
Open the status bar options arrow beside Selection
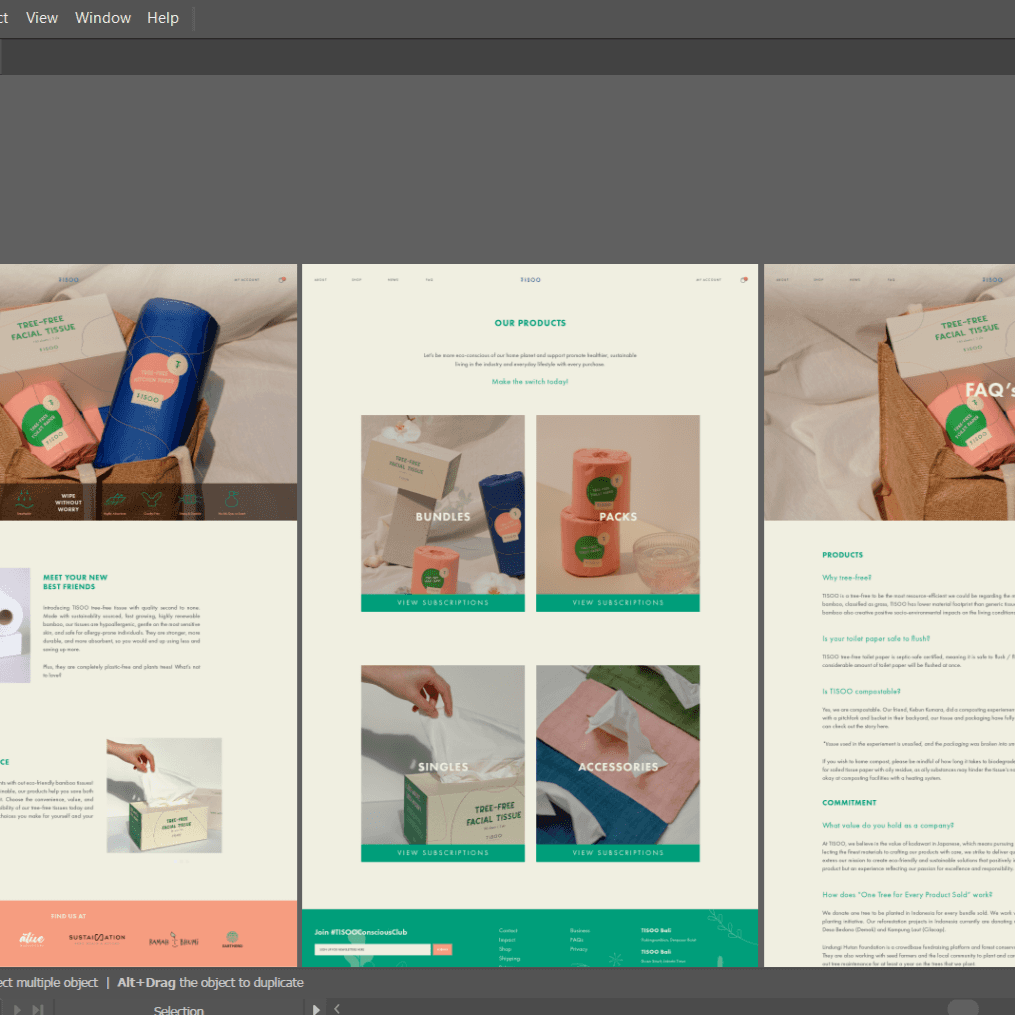click(316, 1009)
